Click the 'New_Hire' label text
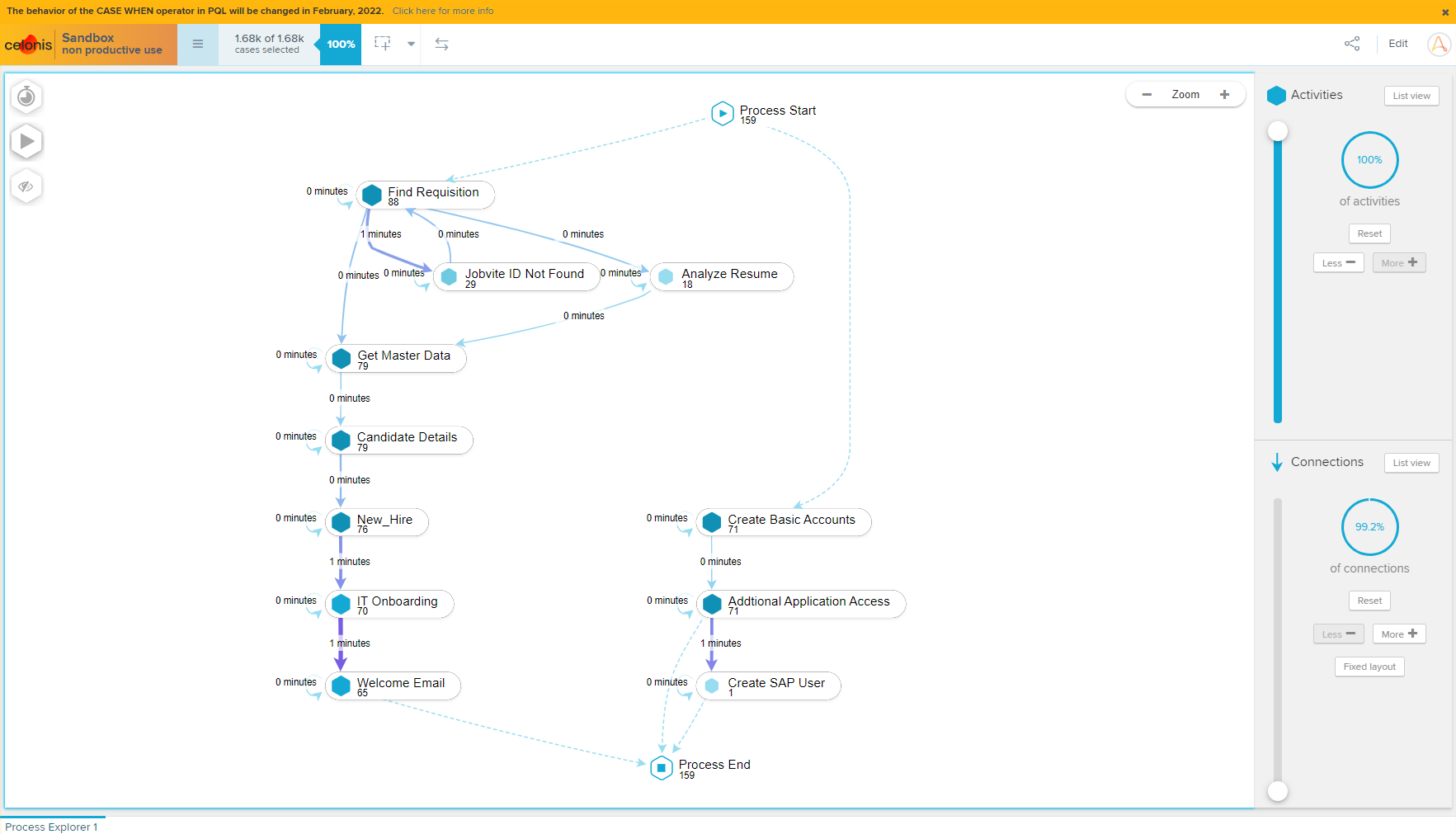 click(x=384, y=520)
